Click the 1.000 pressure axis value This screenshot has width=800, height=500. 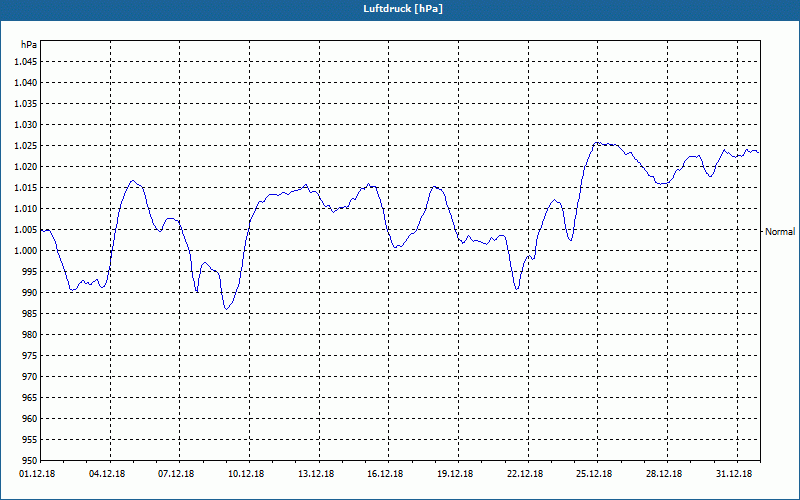[27, 251]
